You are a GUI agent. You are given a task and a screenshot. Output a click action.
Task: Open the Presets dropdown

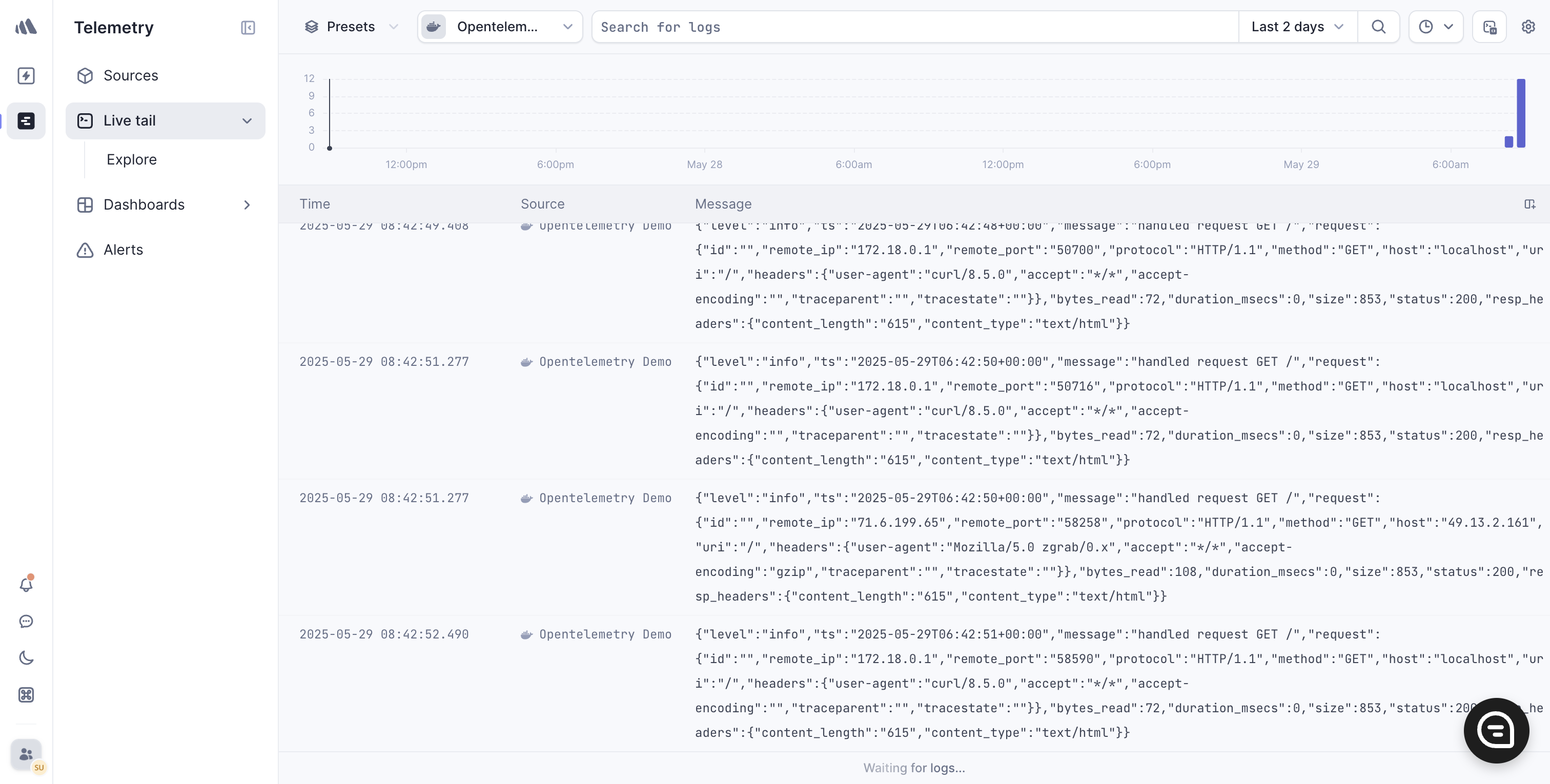click(352, 27)
